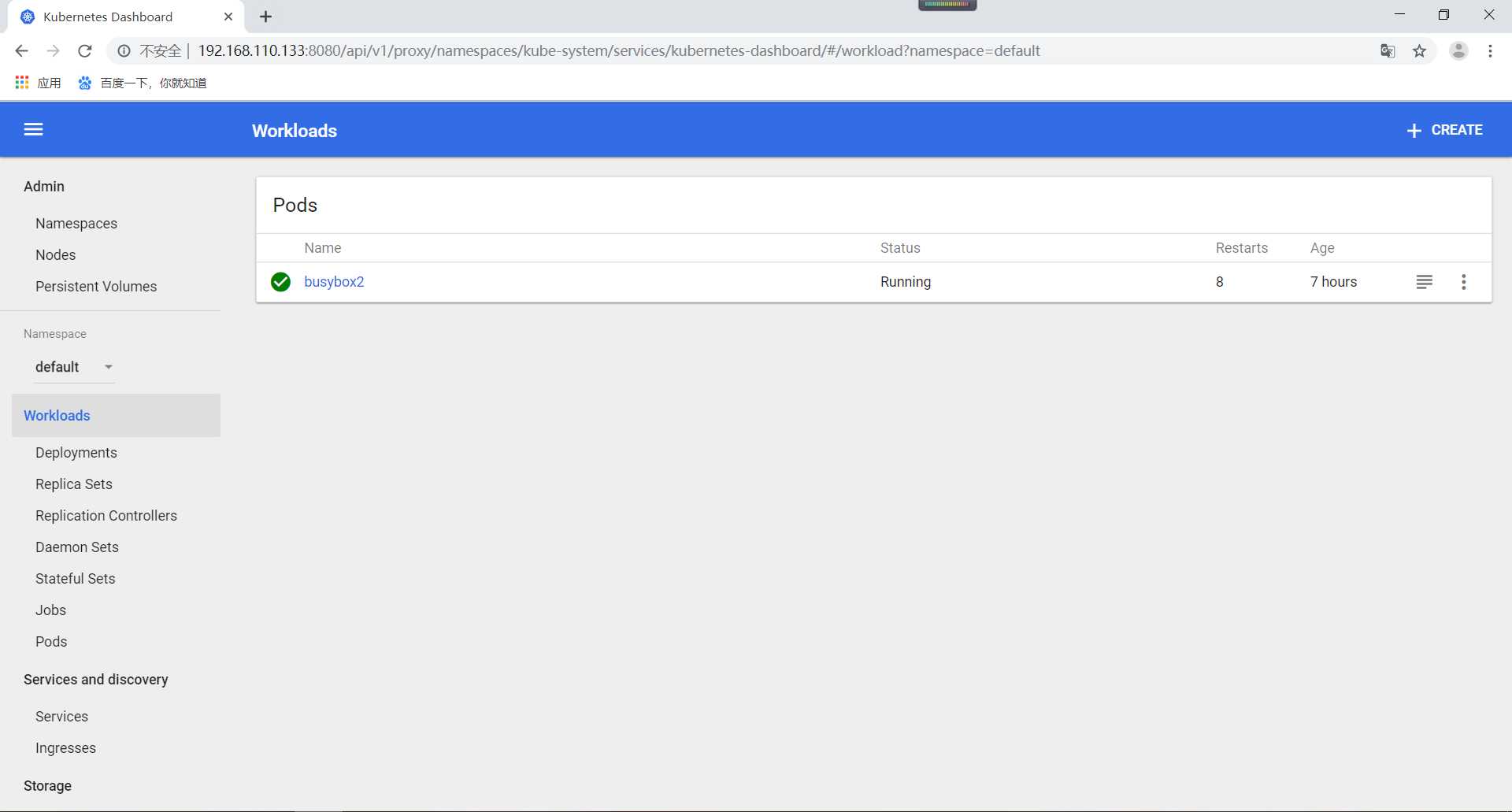Open Replication Controllers

click(106, 516)
